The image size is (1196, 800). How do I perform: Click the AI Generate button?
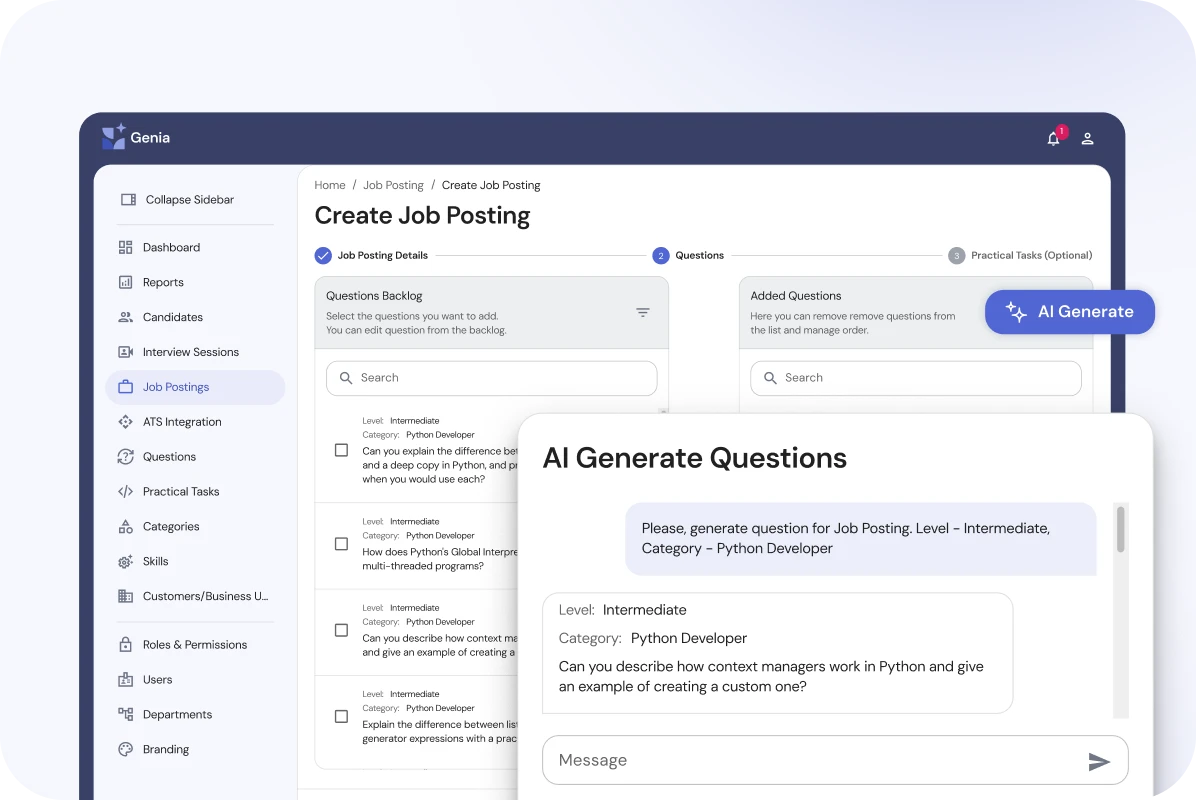(1069, 312)
